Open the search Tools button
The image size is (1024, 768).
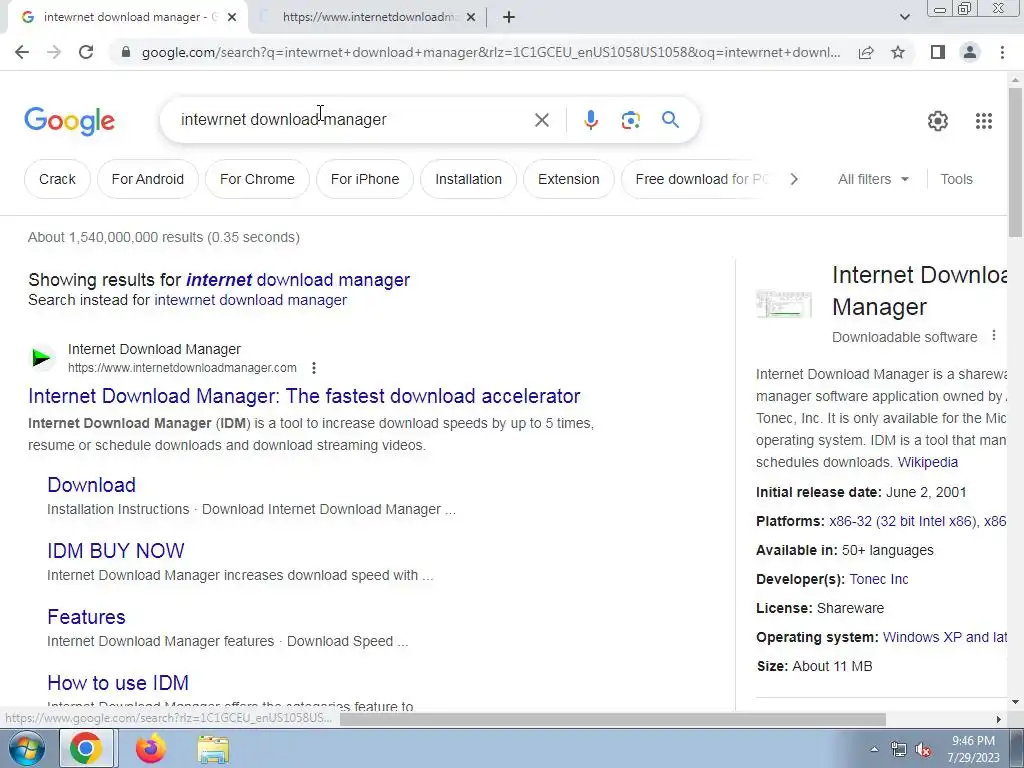(x=956, y=179)
